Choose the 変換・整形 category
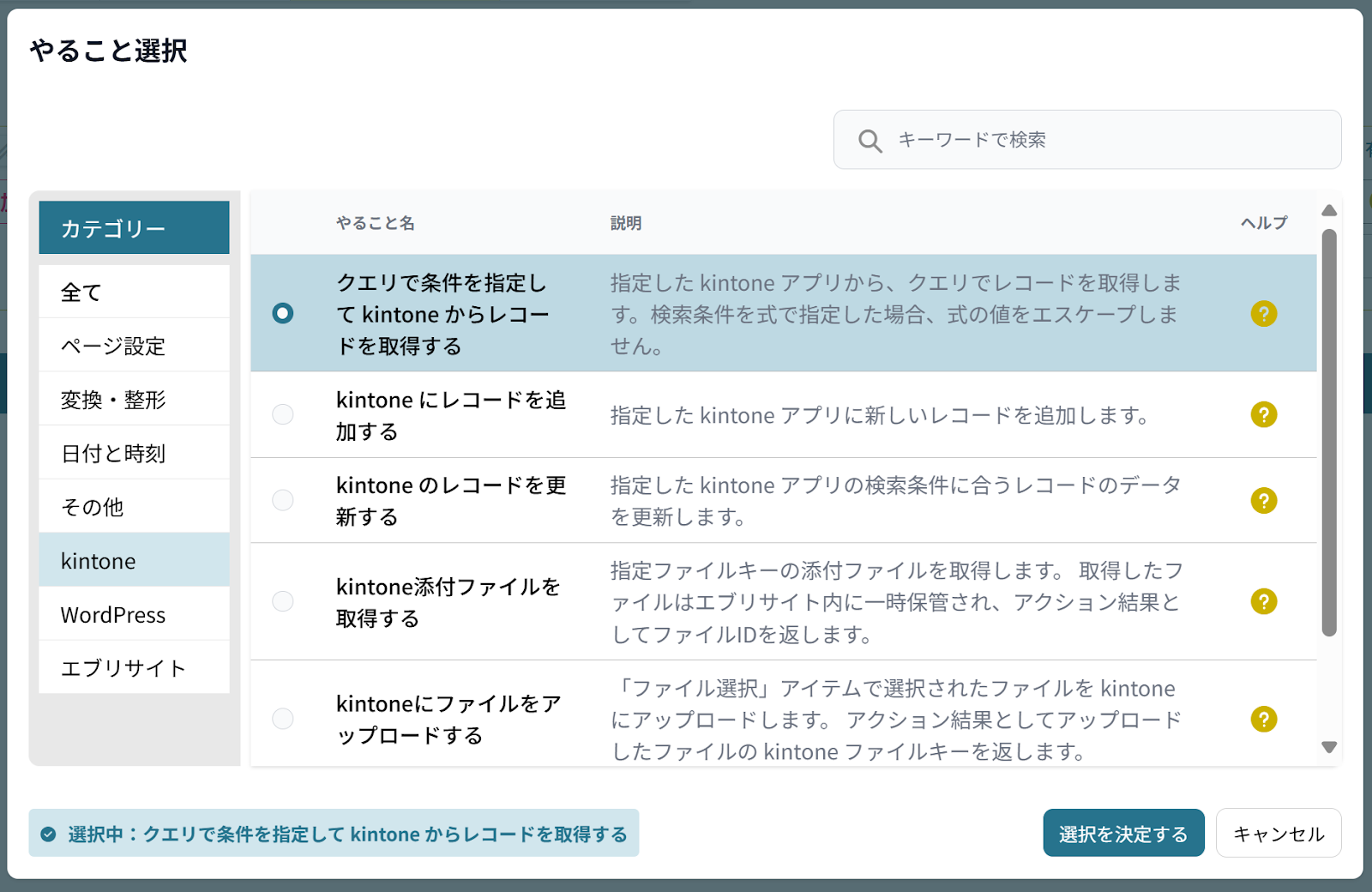The width and height of the screenshot is (1372, 892). pos(134,400)
